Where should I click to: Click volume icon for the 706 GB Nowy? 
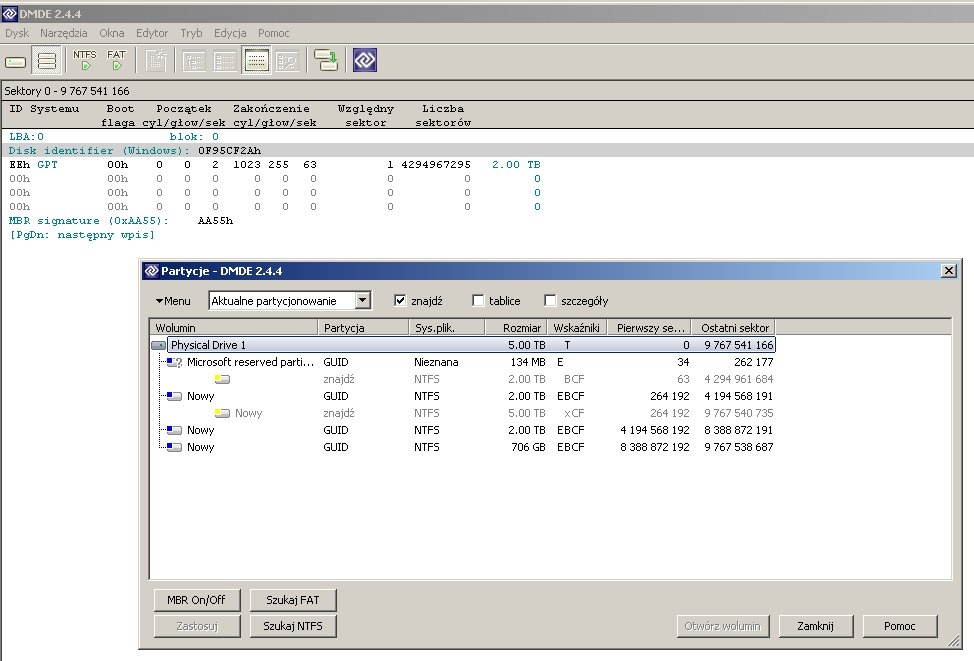pos(175,447)
